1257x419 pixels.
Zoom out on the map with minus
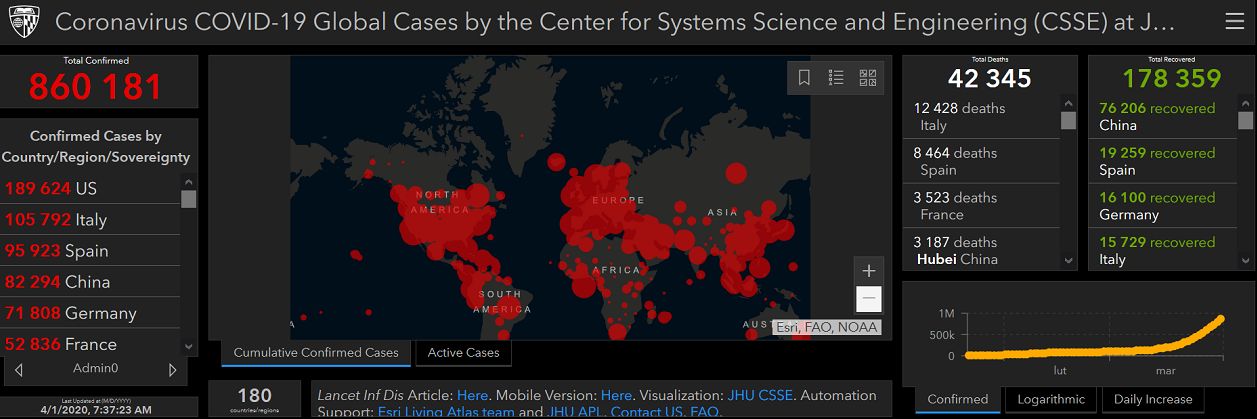click(869, 299)
